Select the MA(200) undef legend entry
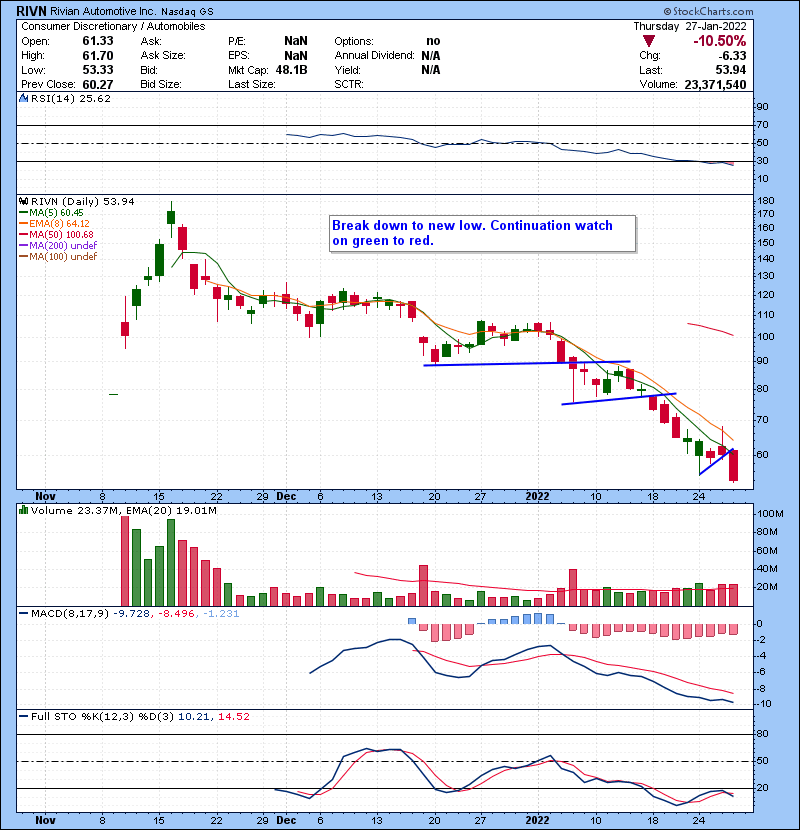This screenshot has width=800, height=830. [58, 246]
